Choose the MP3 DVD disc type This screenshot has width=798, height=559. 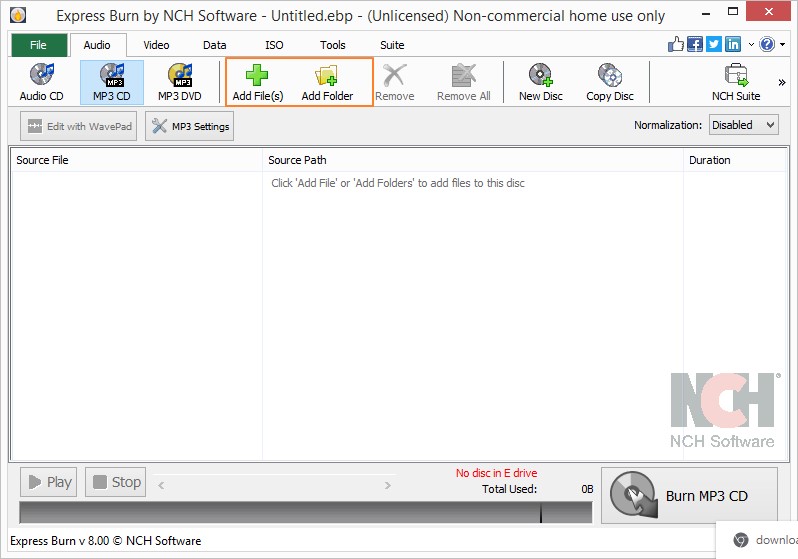point(180,82)
